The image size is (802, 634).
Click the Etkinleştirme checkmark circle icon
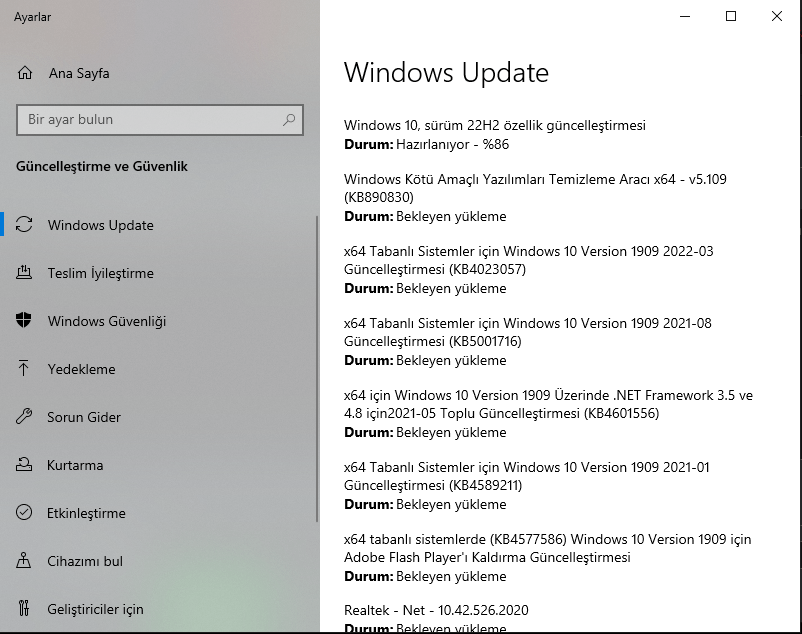coord(24,512)
